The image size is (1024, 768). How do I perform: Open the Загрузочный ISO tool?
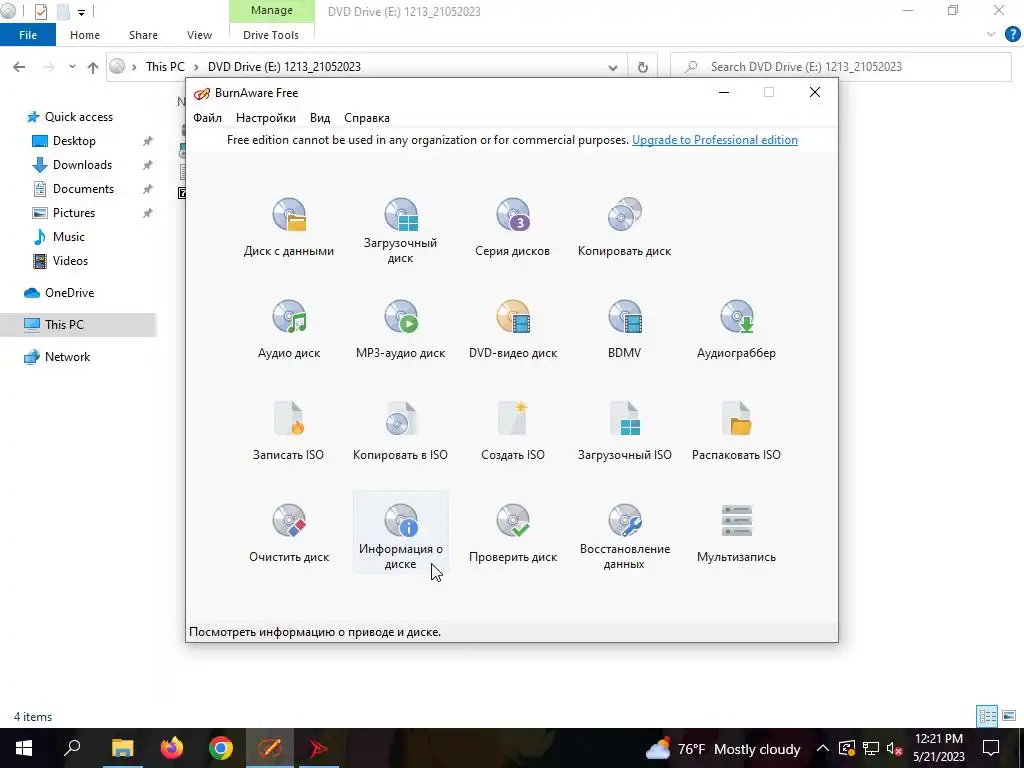pos(624,431)
